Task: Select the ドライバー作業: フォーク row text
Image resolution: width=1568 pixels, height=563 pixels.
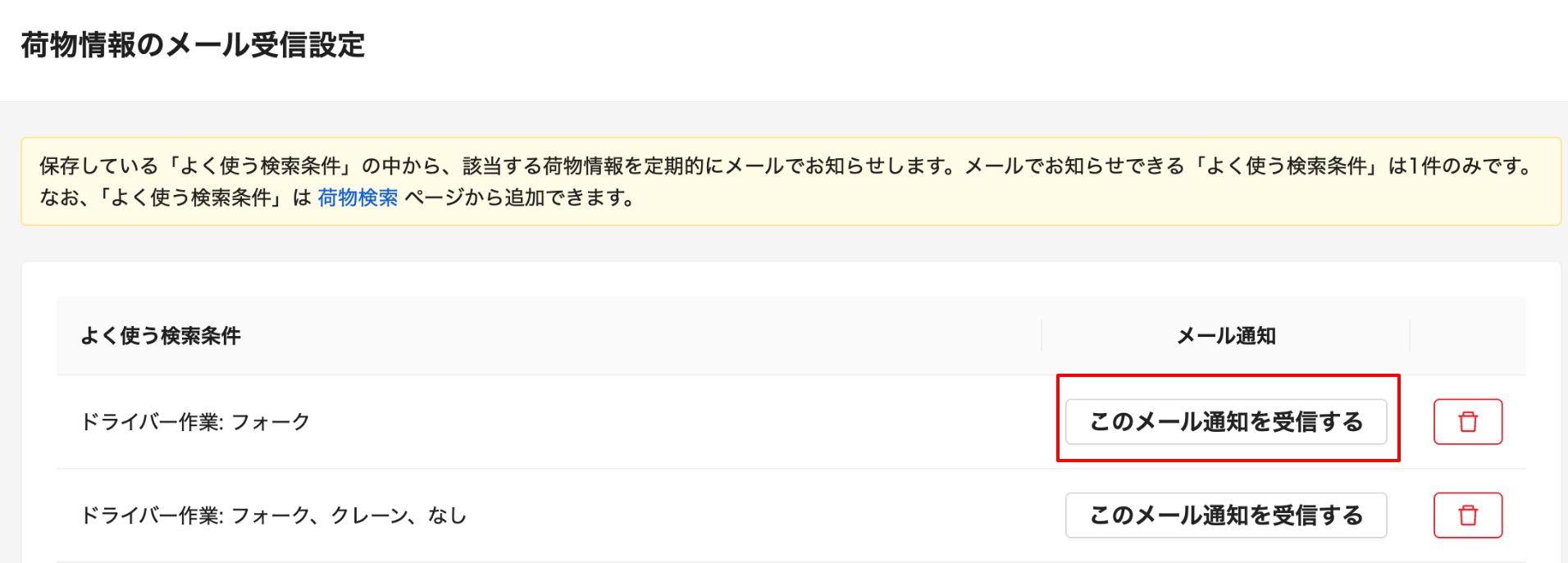Action: coord(195,422)
